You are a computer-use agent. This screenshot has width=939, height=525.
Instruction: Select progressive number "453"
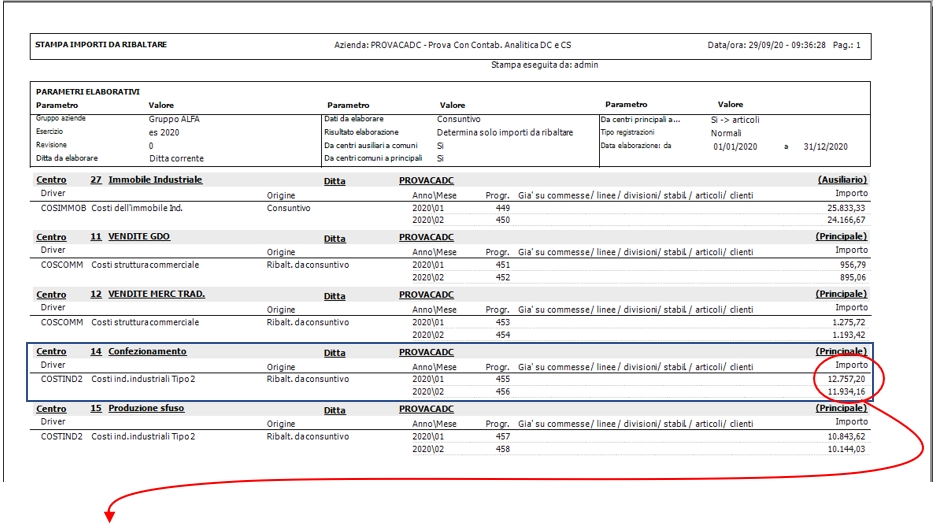(503, 322)
